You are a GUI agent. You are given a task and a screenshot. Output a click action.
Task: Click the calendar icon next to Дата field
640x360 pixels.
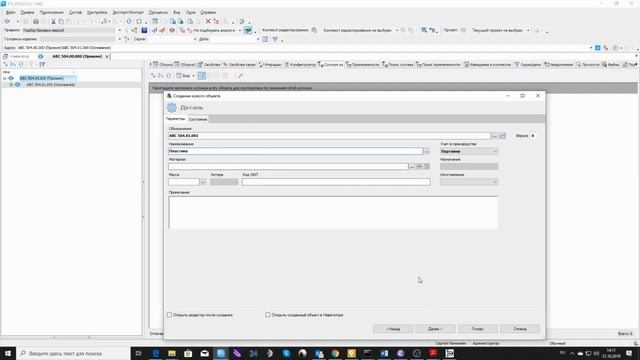coord(265,39)
